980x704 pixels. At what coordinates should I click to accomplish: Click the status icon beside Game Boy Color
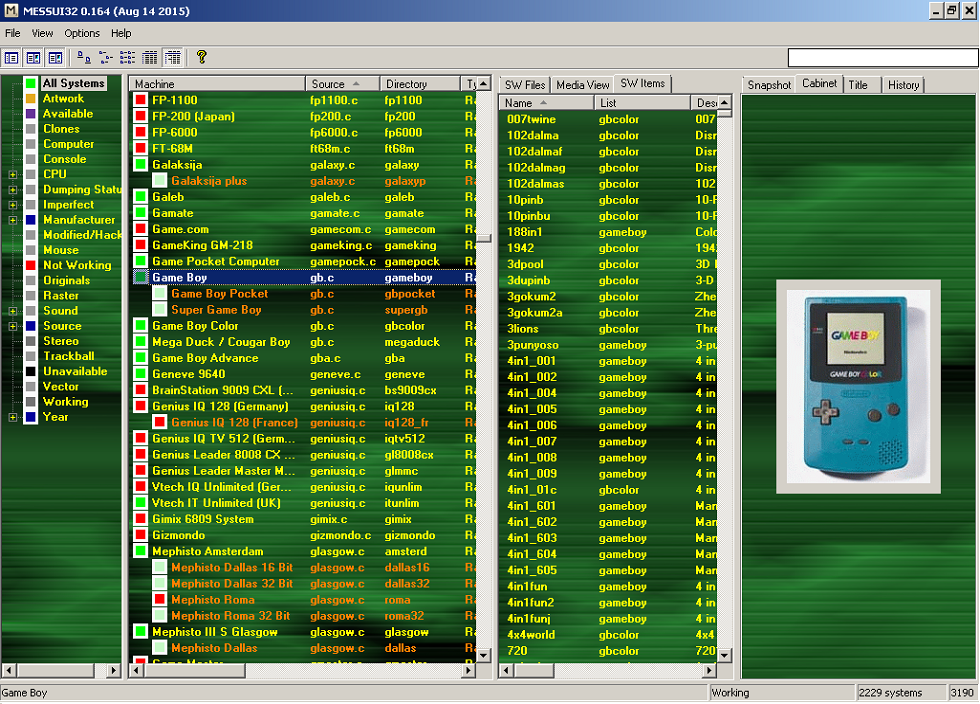[141, 326]
